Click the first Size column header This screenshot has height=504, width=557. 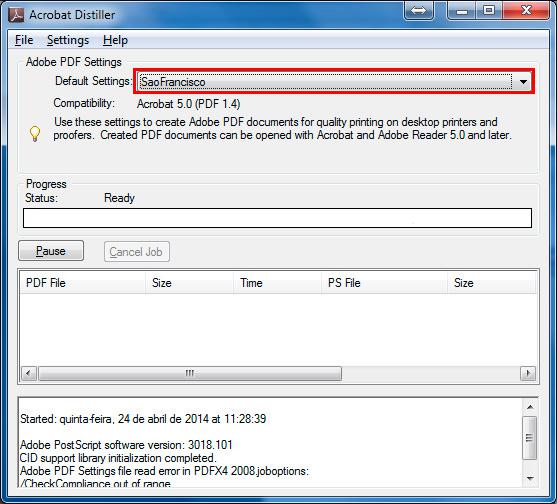[190, 283]
